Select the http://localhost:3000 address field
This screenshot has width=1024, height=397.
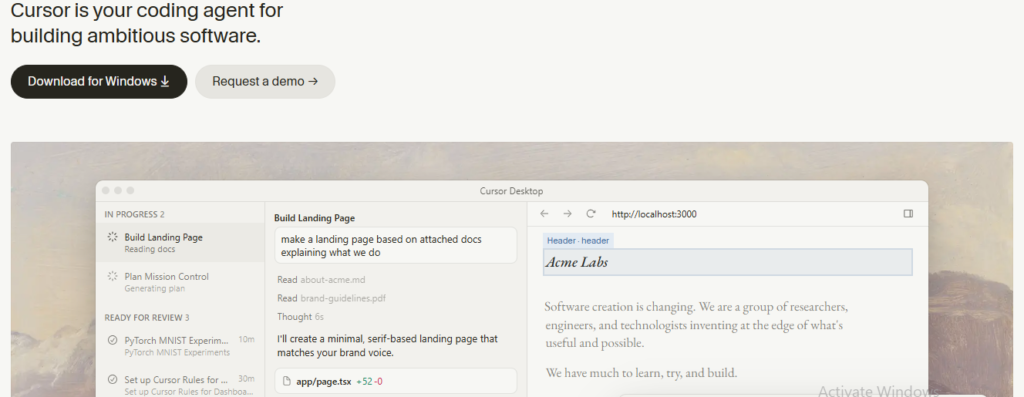(x=654, y=214)
